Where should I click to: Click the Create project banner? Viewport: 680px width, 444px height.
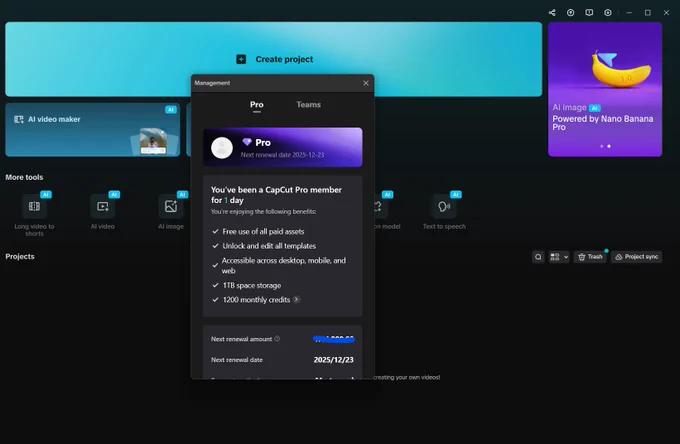[x=274, y=59]
